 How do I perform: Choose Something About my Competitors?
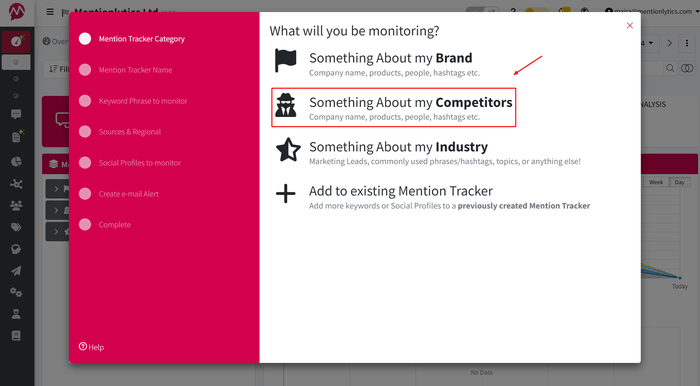coord(393,108)
